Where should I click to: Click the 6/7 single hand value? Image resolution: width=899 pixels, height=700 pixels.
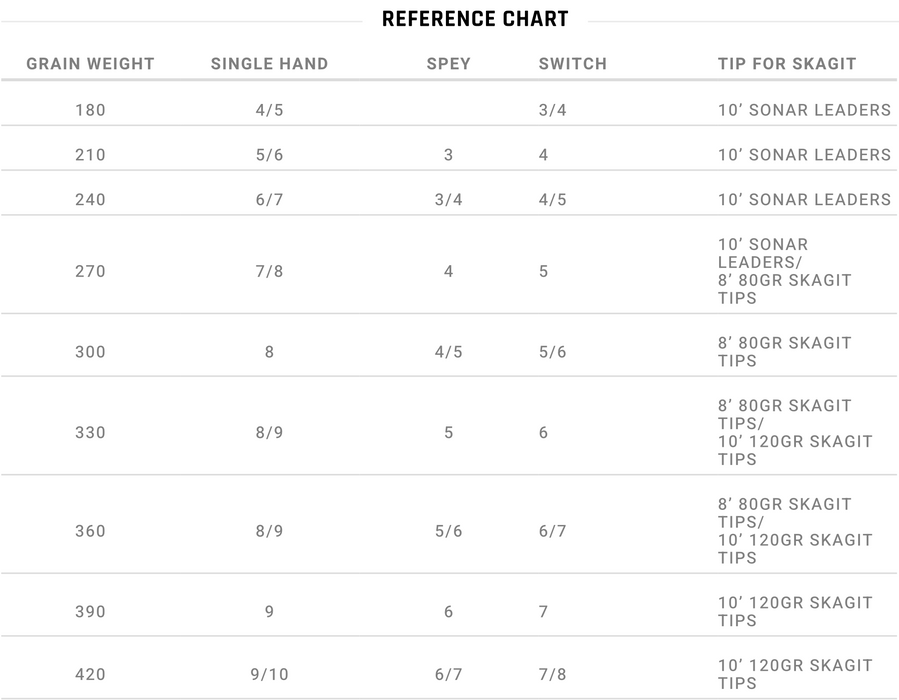[269, 200]
